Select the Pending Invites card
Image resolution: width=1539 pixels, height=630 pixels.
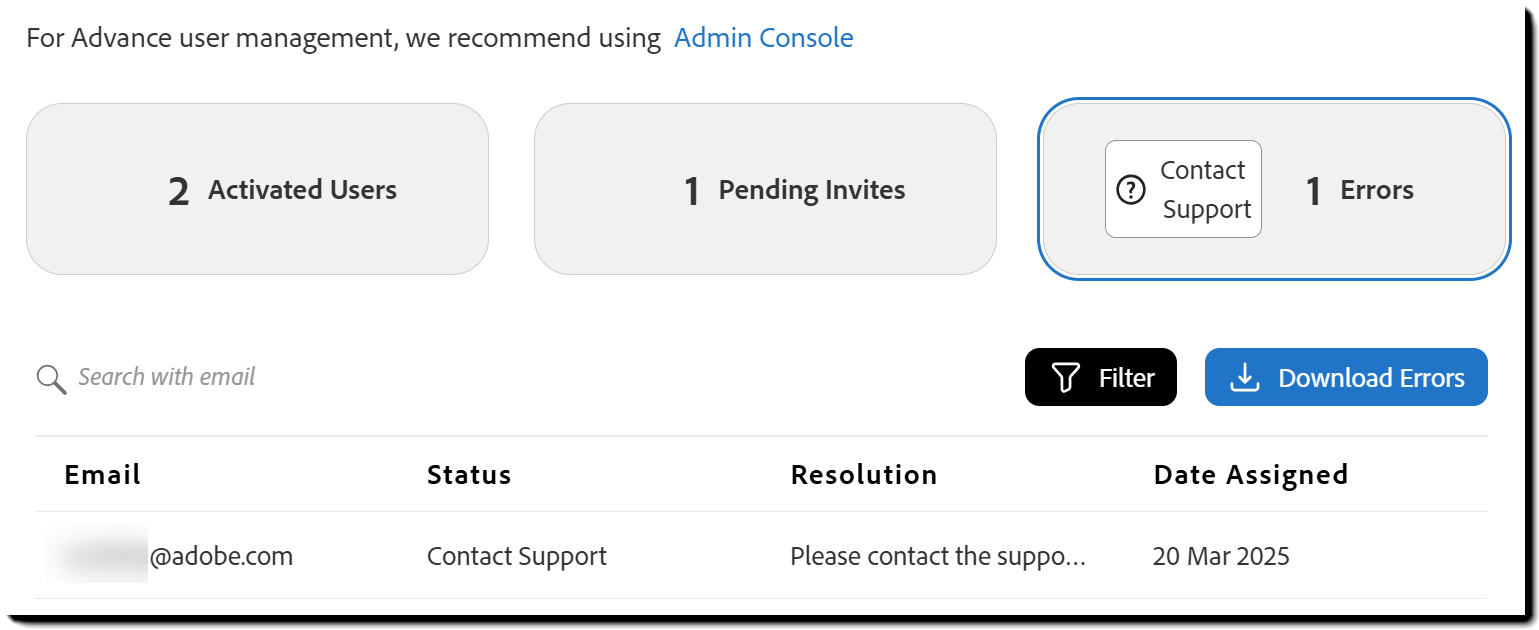[x=765, y=189]
